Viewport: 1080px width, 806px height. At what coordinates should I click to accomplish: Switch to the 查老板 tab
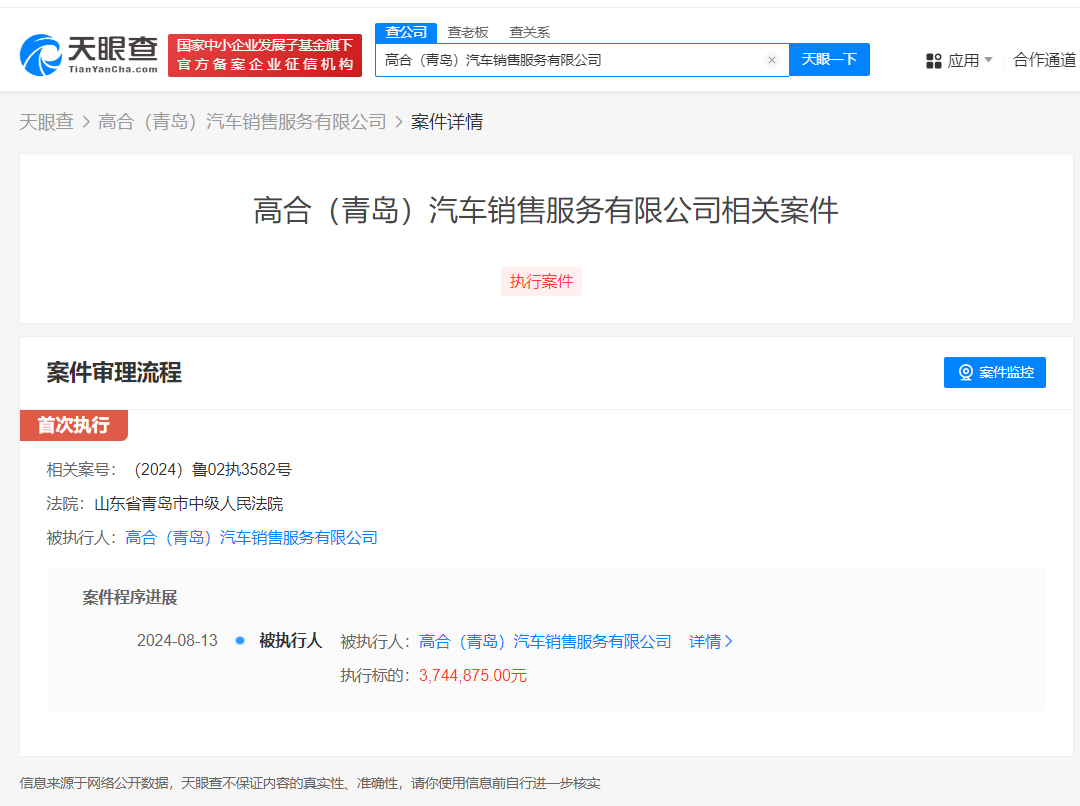(467, 31)
